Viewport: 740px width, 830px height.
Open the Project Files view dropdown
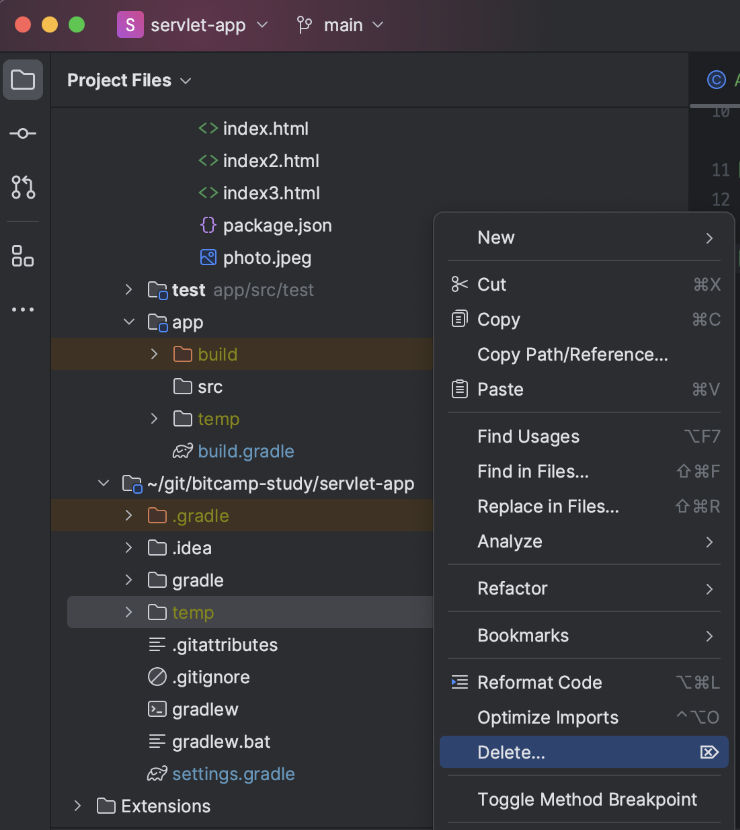click(x=129, y=80)
